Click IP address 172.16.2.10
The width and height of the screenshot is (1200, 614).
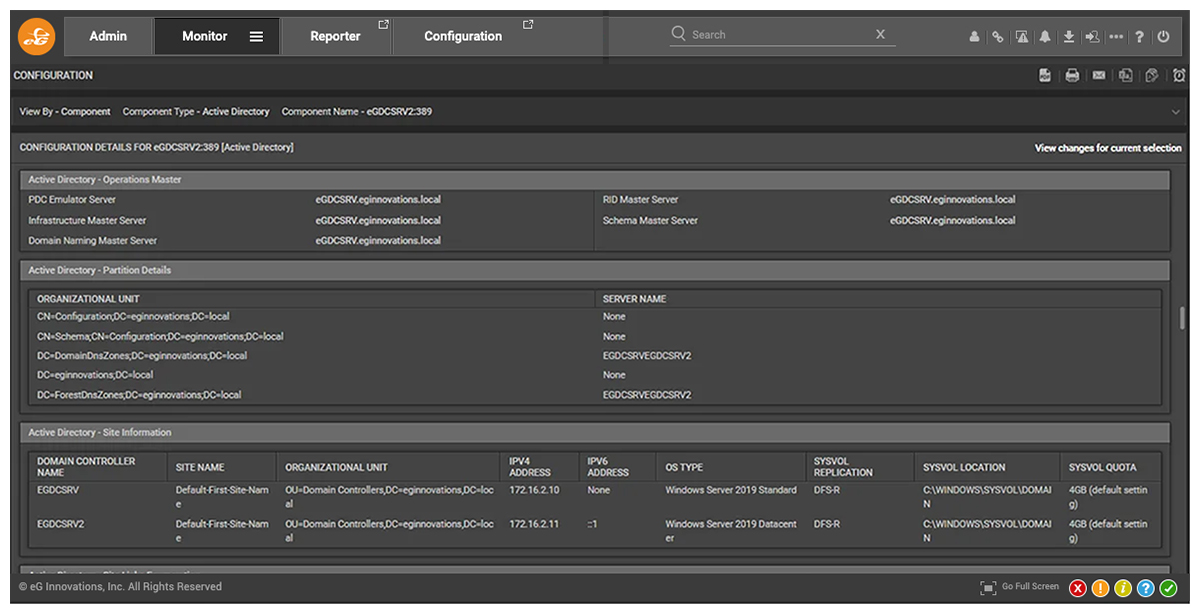[x=534, y=491]
